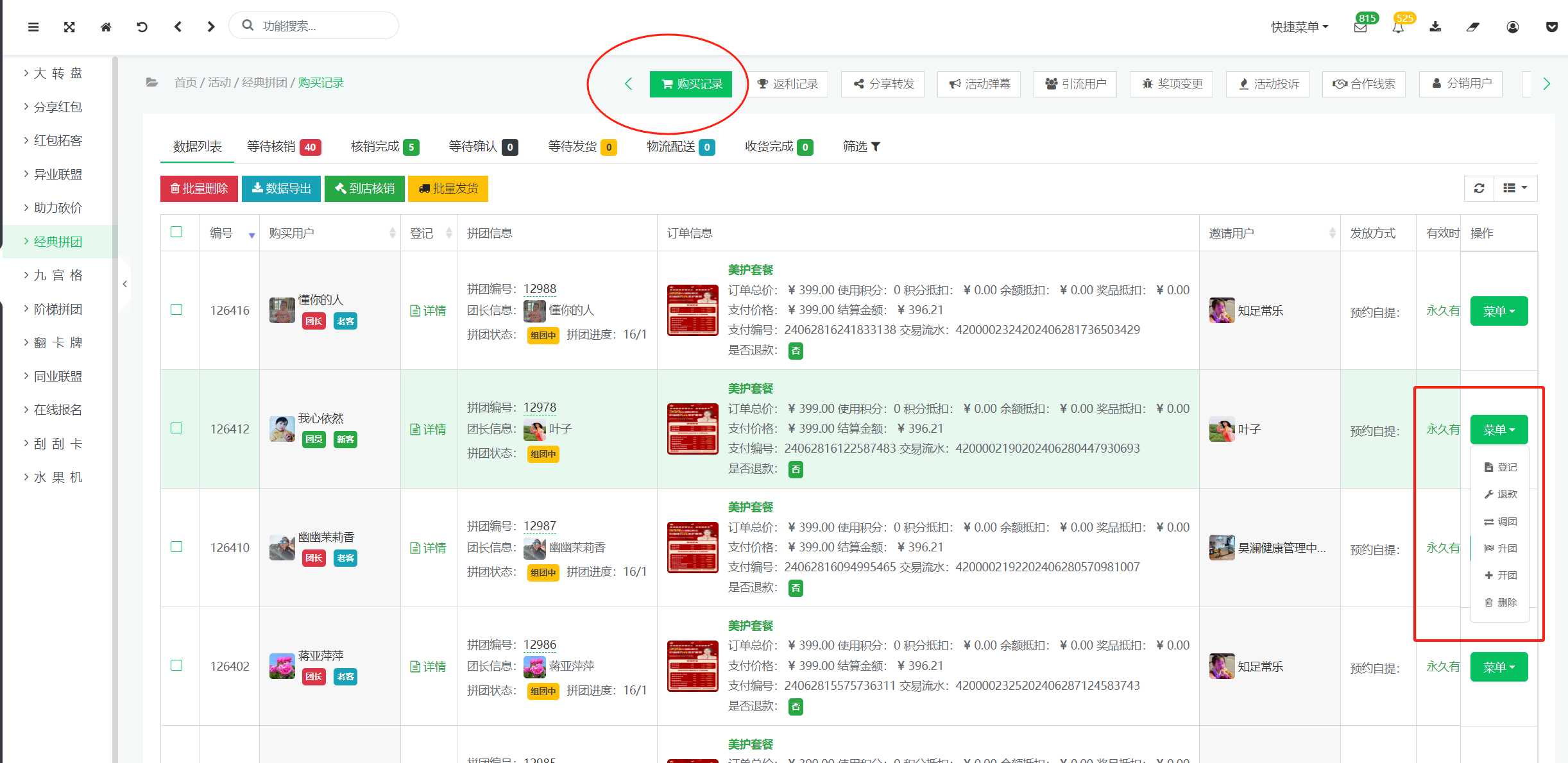
Task: Select 登记 in the open menu
Action: [1500, 467]
